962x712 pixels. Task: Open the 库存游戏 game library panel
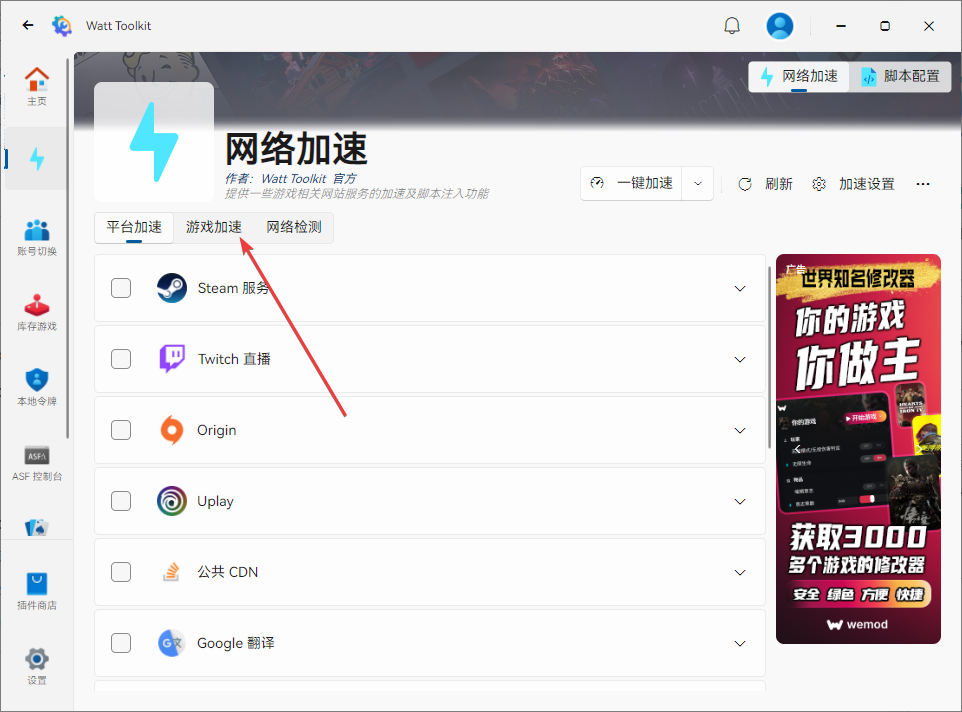pos(37,310)
